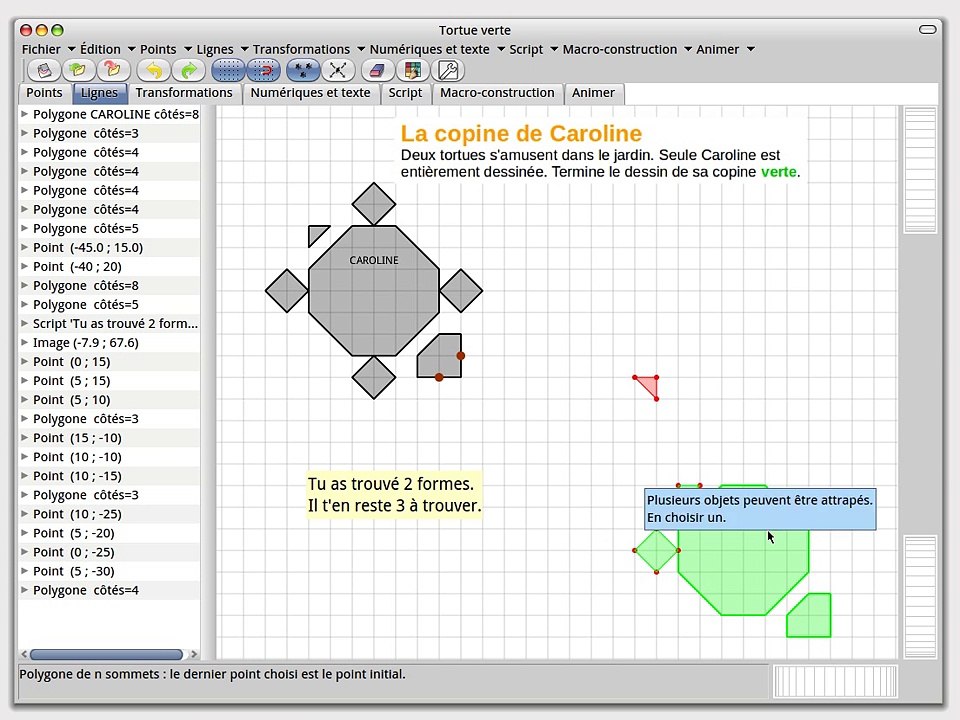This screenshot has width=960, height=720.
Task: Expand the Polygone CAROLINE côtés=8 entry
Action: pyautogui.click(x=24, y=114)
